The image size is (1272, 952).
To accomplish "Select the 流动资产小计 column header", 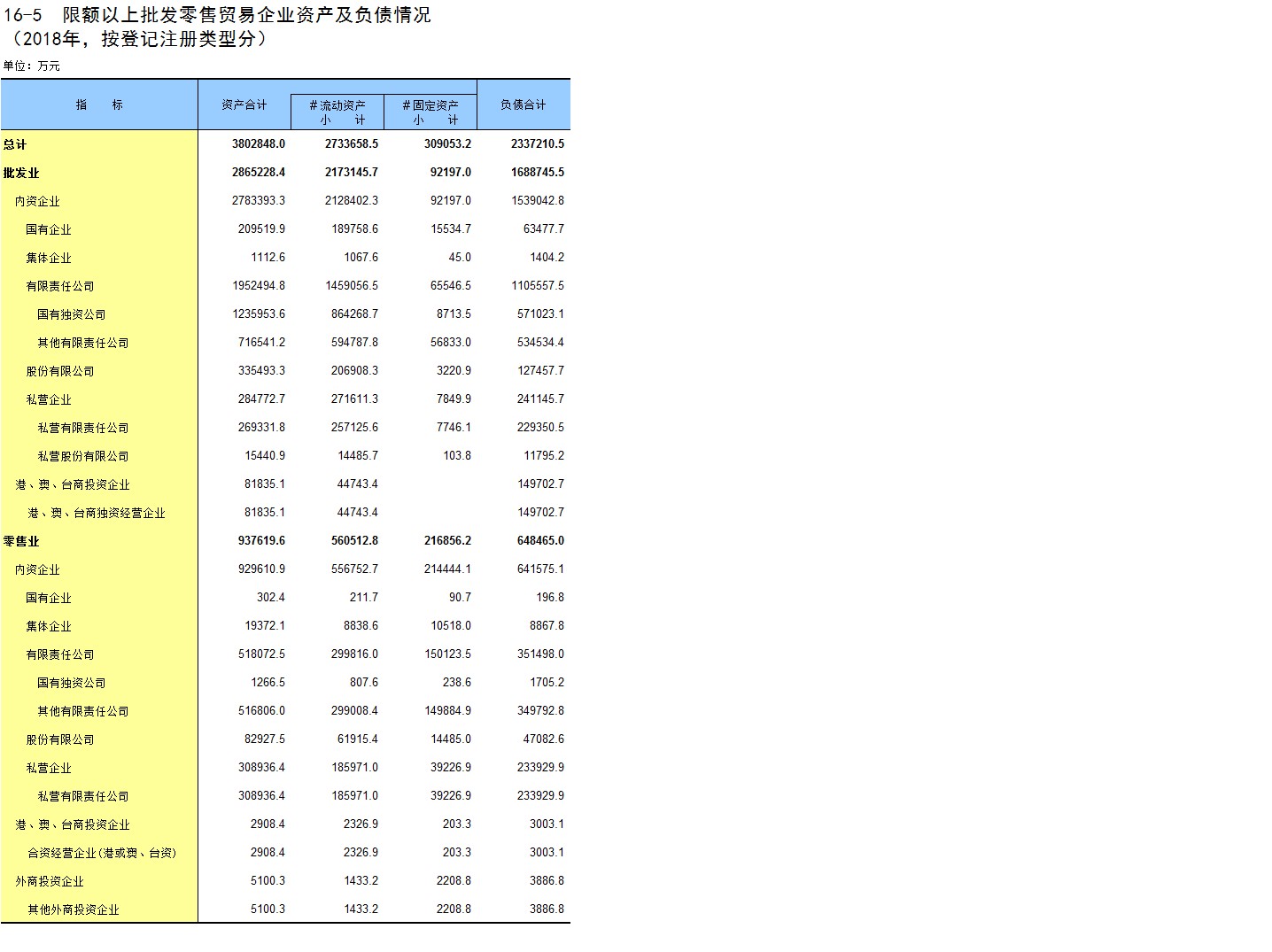I will (337, 112).
